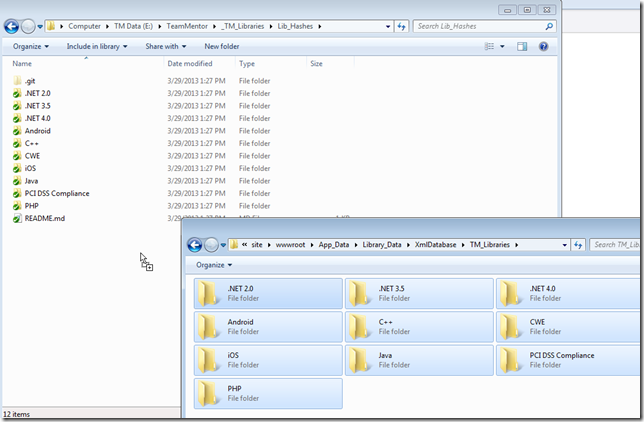
Task: Select .NET 2.0 tile in TM_Libraries
Action: [x=268, y=293]
